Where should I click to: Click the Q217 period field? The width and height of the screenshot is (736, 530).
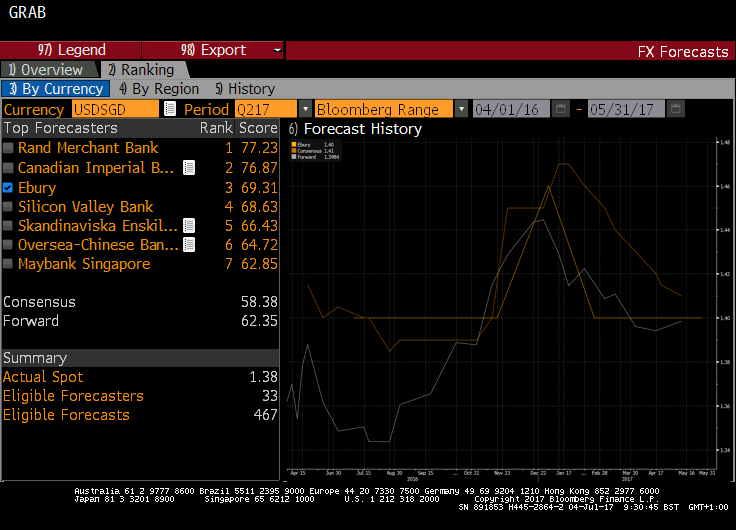coord(266,109)
